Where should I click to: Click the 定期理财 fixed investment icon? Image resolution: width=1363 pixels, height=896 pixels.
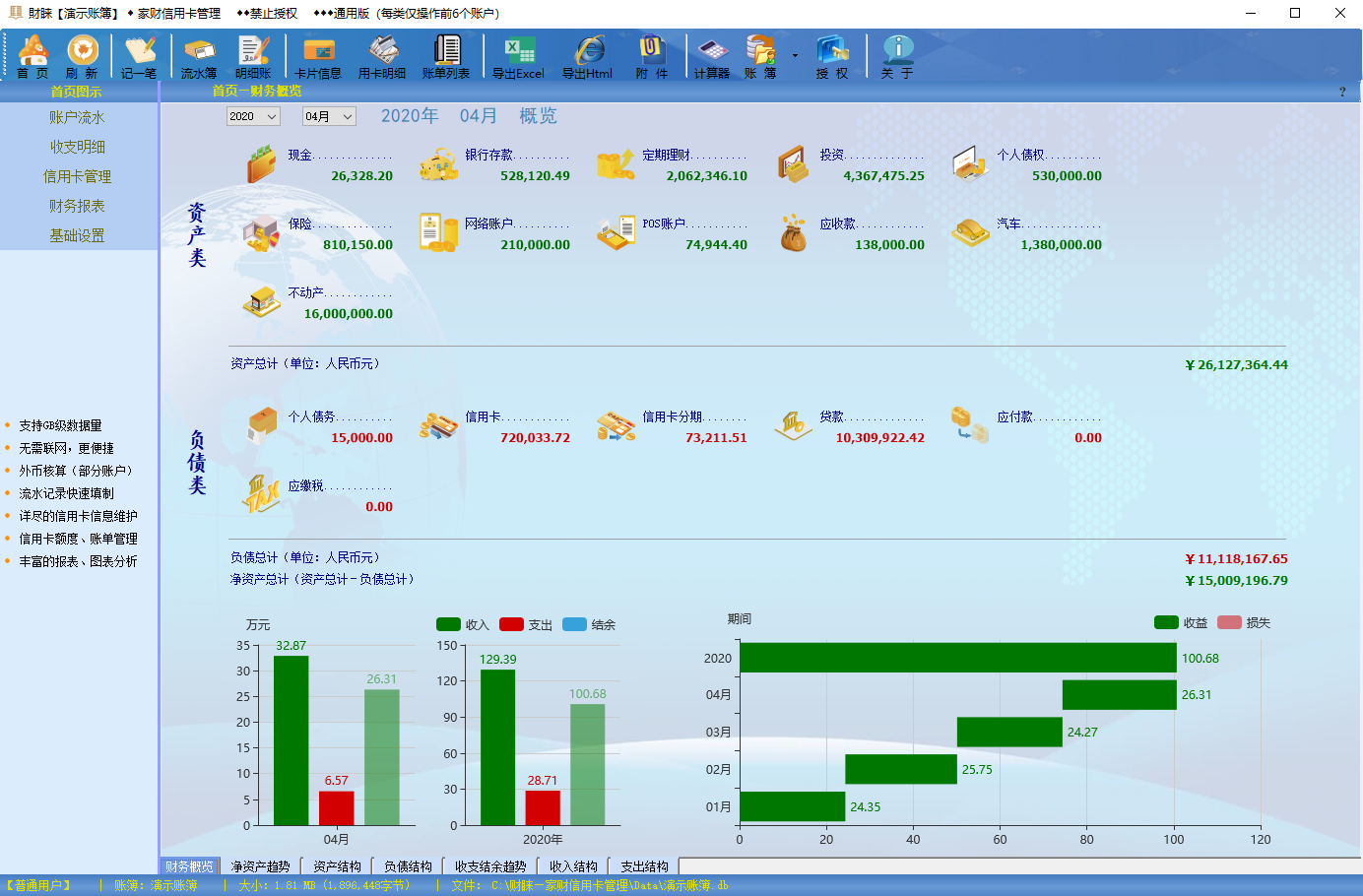point(616,163)
